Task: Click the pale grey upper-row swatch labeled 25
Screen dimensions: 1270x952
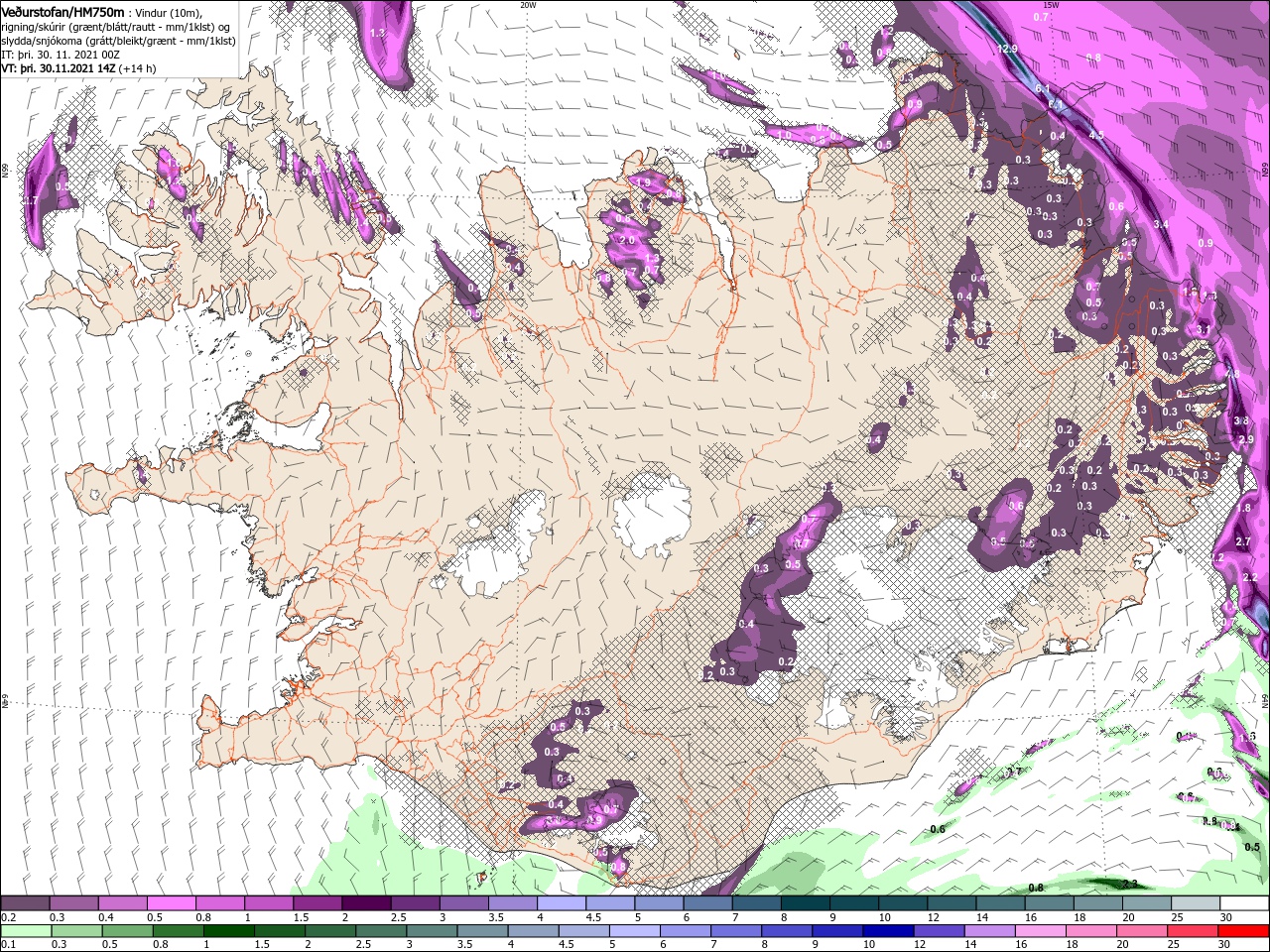Action: [1197, 903]
